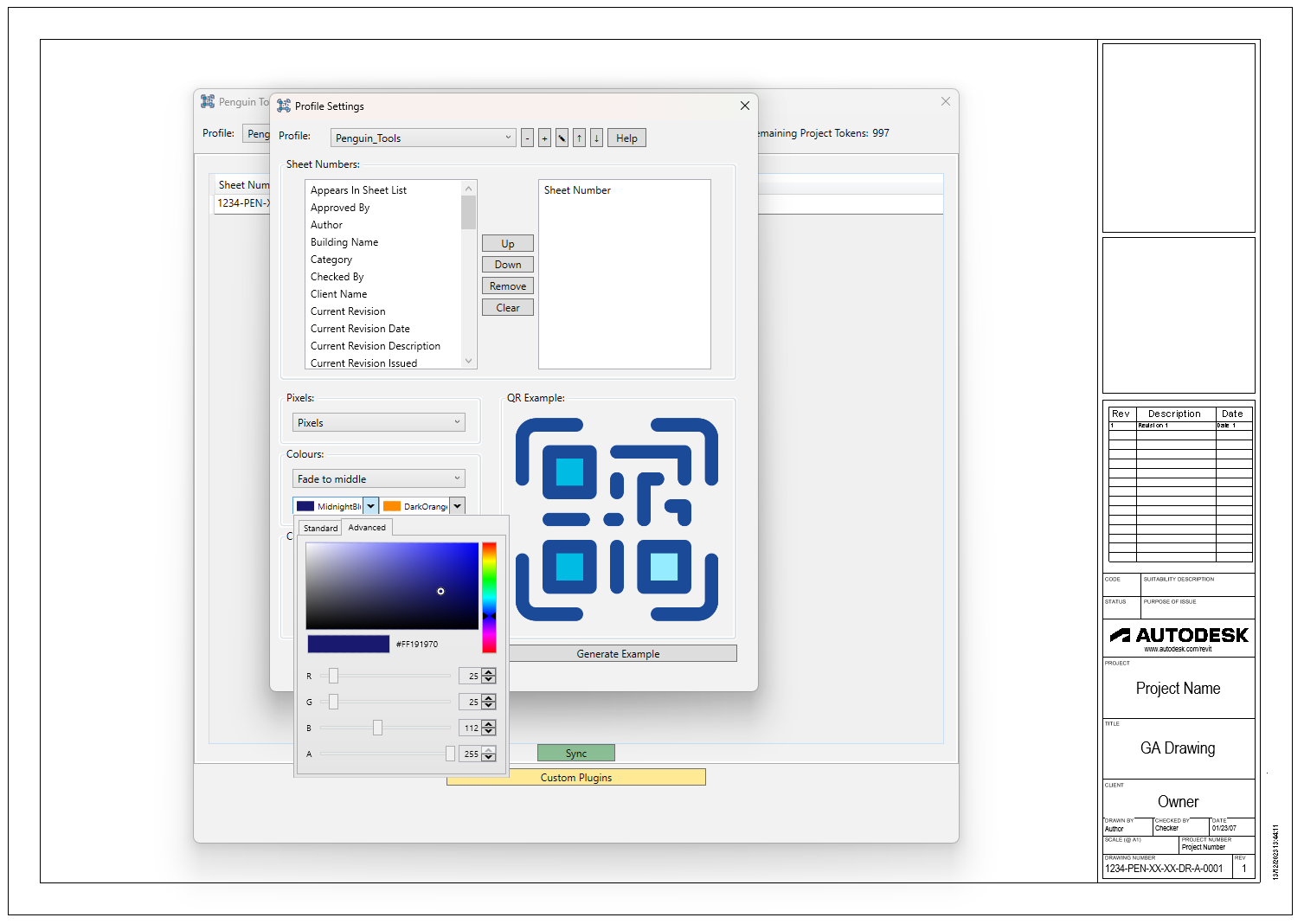1304x924 pixels.
Task: Expand the Pixels dropdown
Action: coord(379,423)
